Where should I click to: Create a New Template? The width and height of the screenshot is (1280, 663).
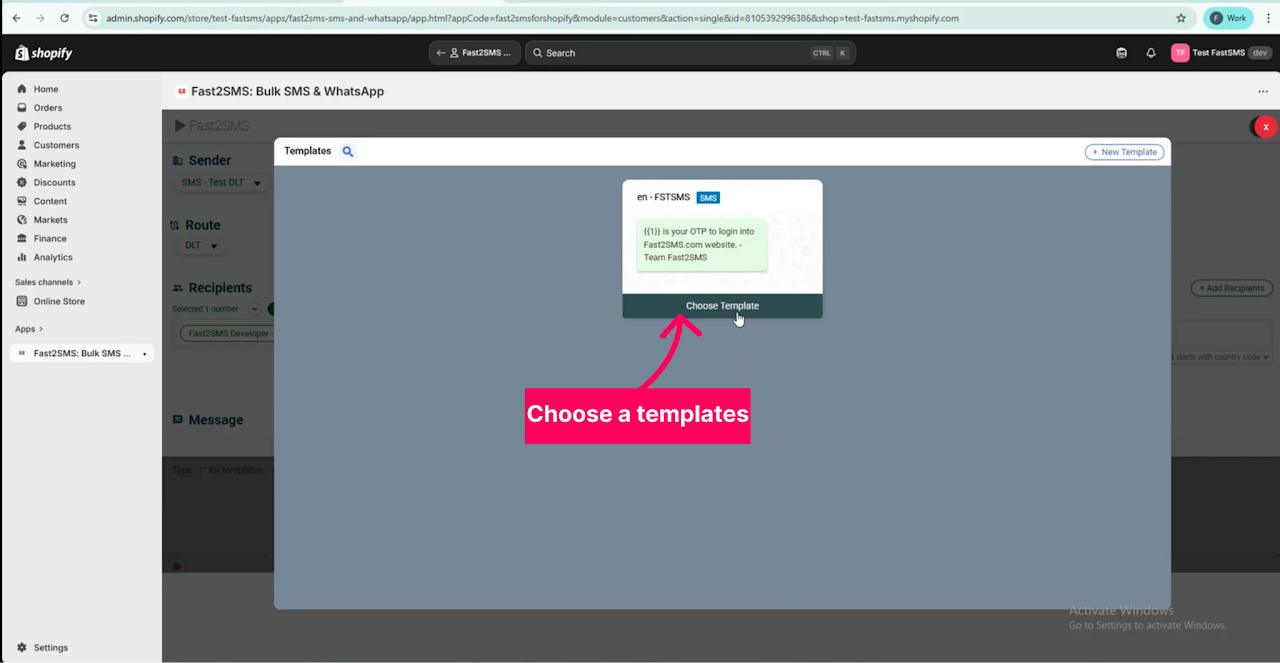[1124, 152]
